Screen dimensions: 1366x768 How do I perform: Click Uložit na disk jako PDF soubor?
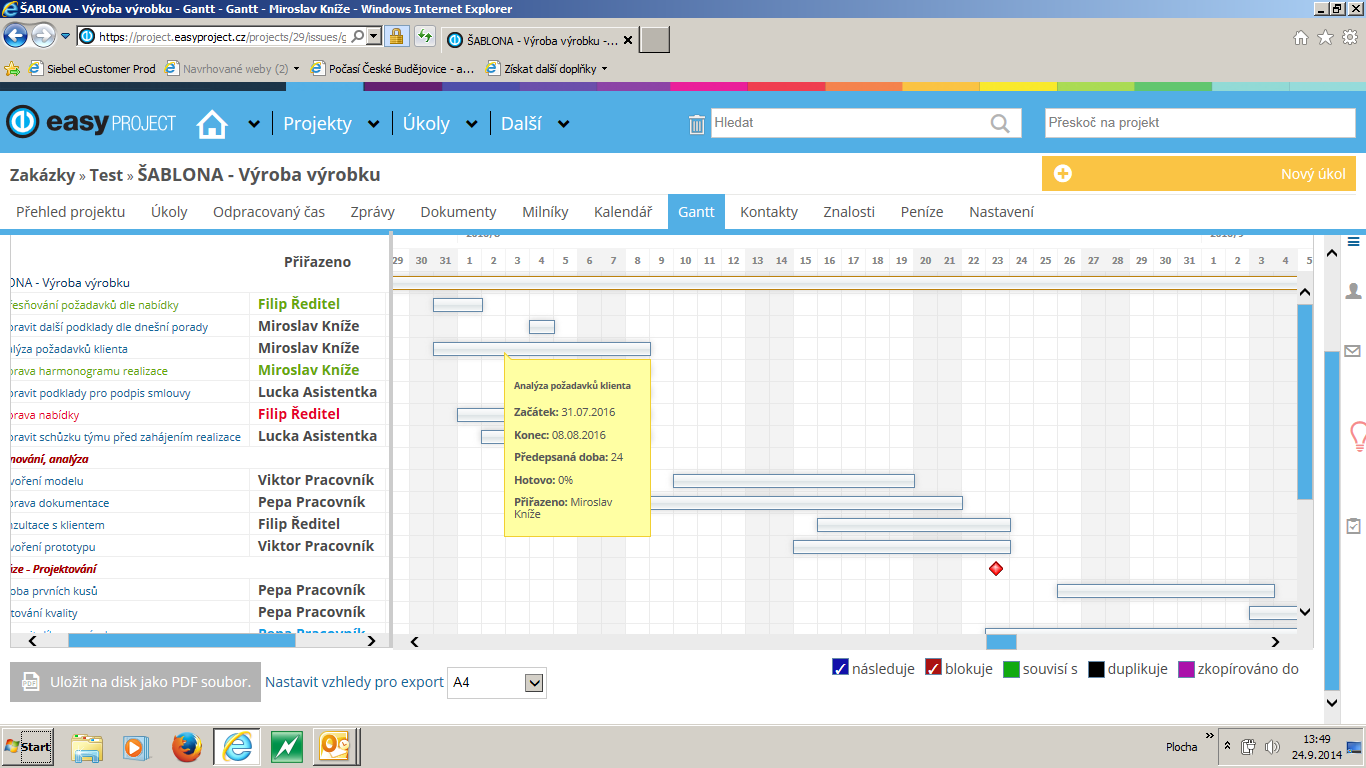pos(136,682)
